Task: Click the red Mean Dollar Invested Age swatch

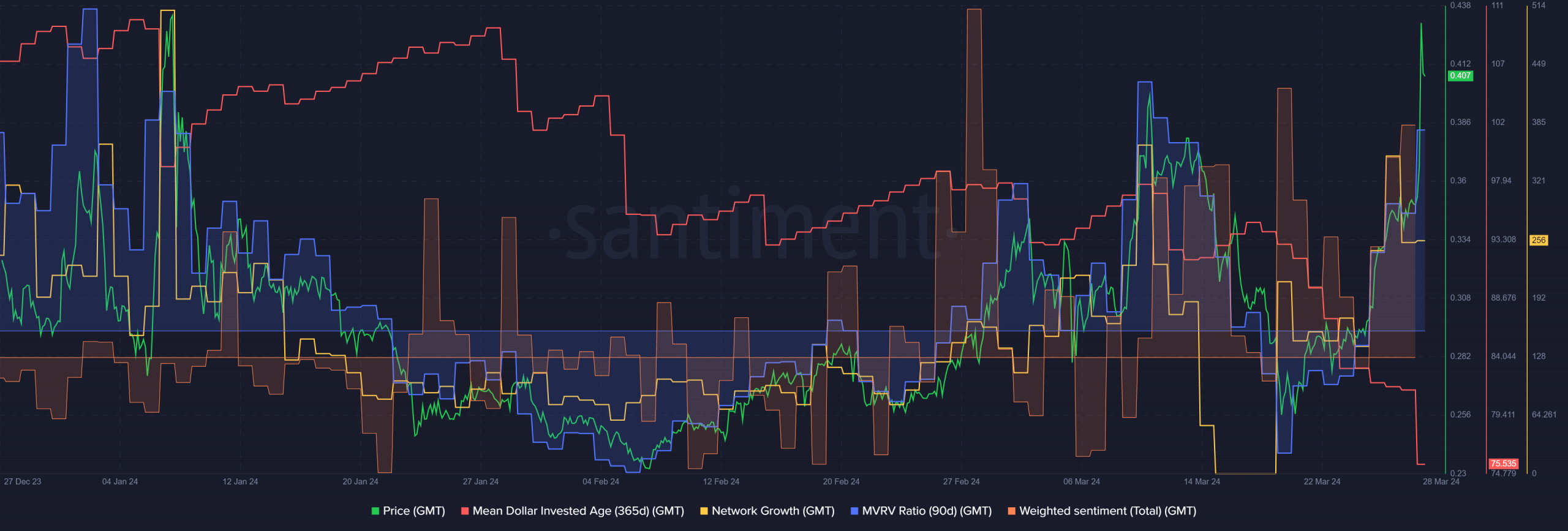Action: coord(465,511)
